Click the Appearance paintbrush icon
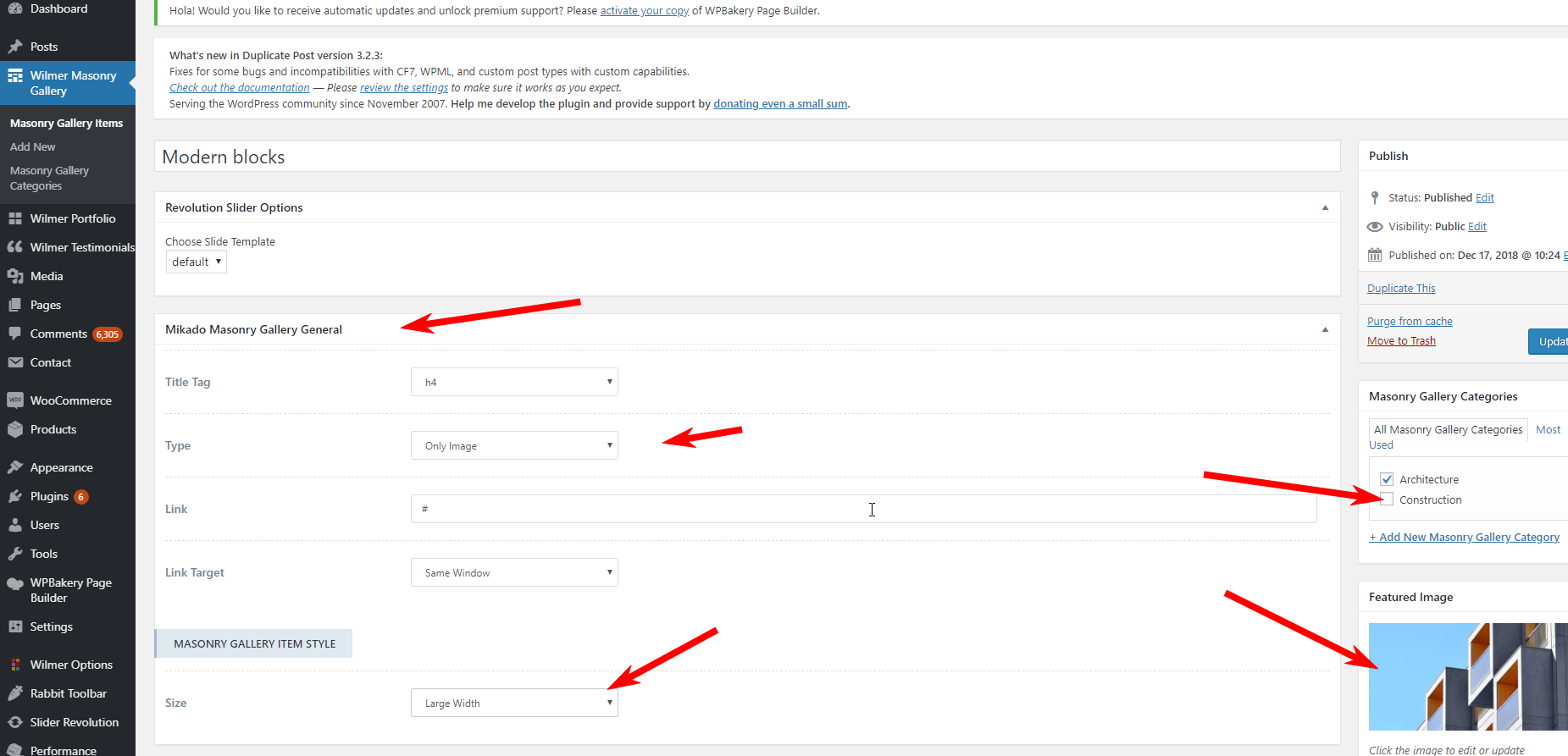The height and width of the screenshot is (756, 1568). (15, 467)
